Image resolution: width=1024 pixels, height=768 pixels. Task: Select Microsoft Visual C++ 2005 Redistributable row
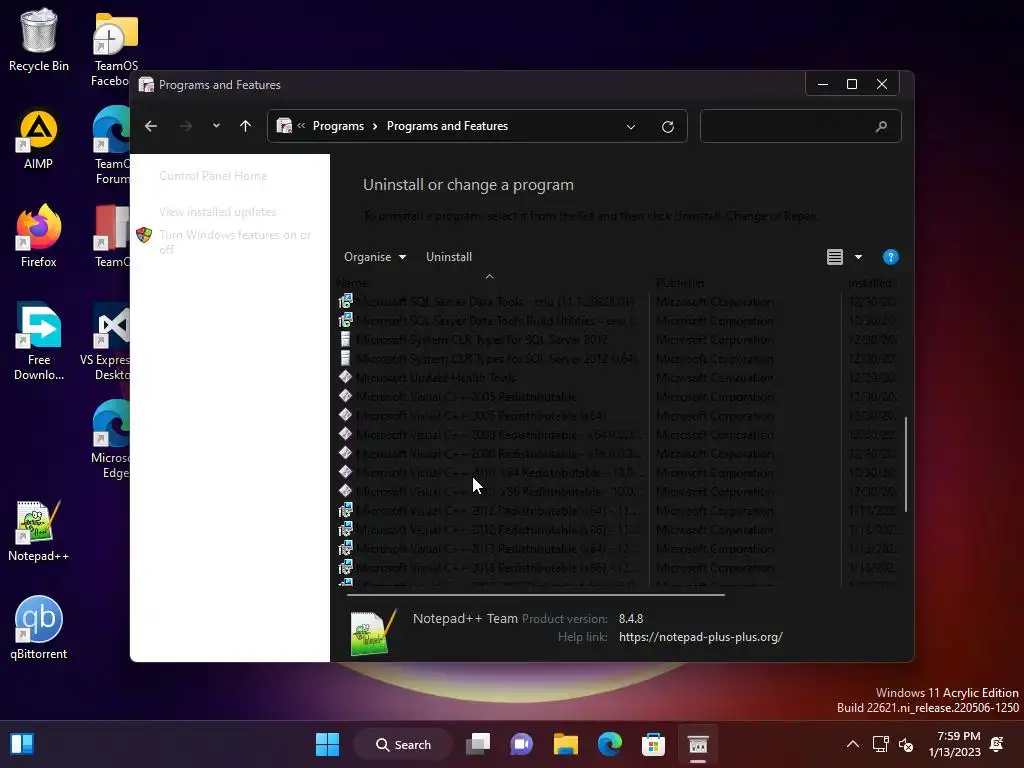click(617, 396)
